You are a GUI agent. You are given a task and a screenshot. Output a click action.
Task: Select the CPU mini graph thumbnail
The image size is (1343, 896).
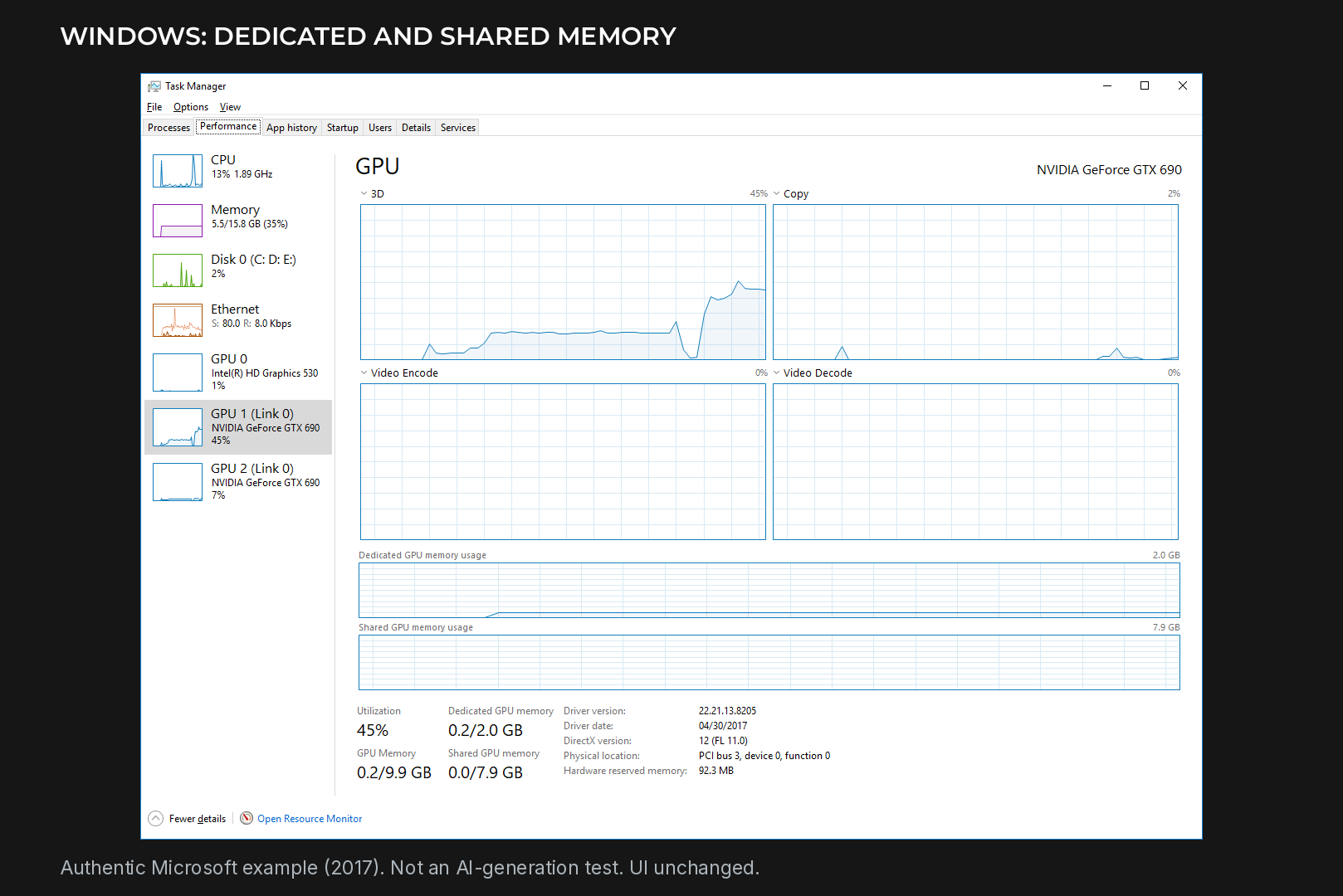pos(178,171)
